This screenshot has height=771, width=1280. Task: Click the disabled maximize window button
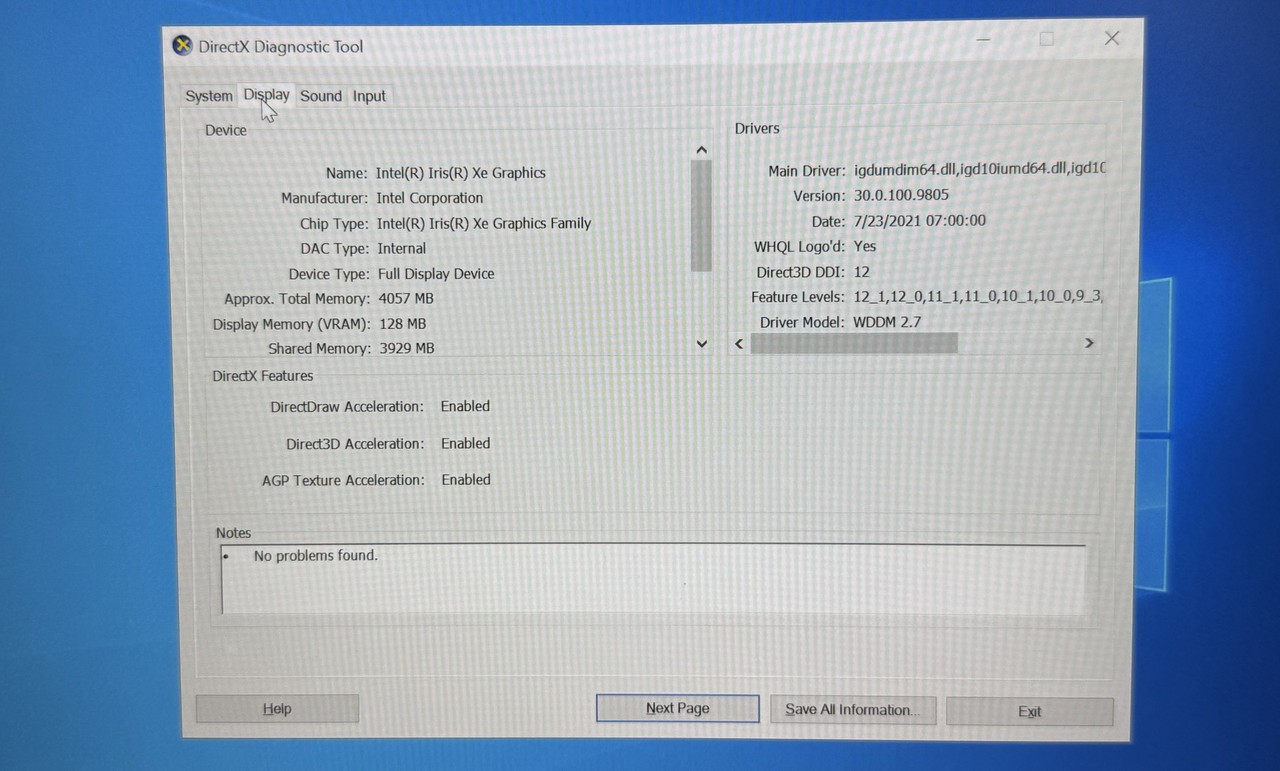click(x=1047, y=39)
